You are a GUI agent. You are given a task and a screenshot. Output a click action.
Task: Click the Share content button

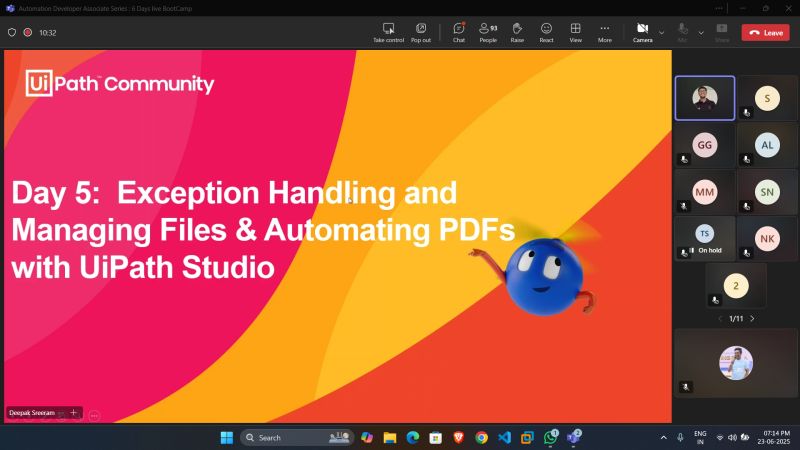pos(722,32)
